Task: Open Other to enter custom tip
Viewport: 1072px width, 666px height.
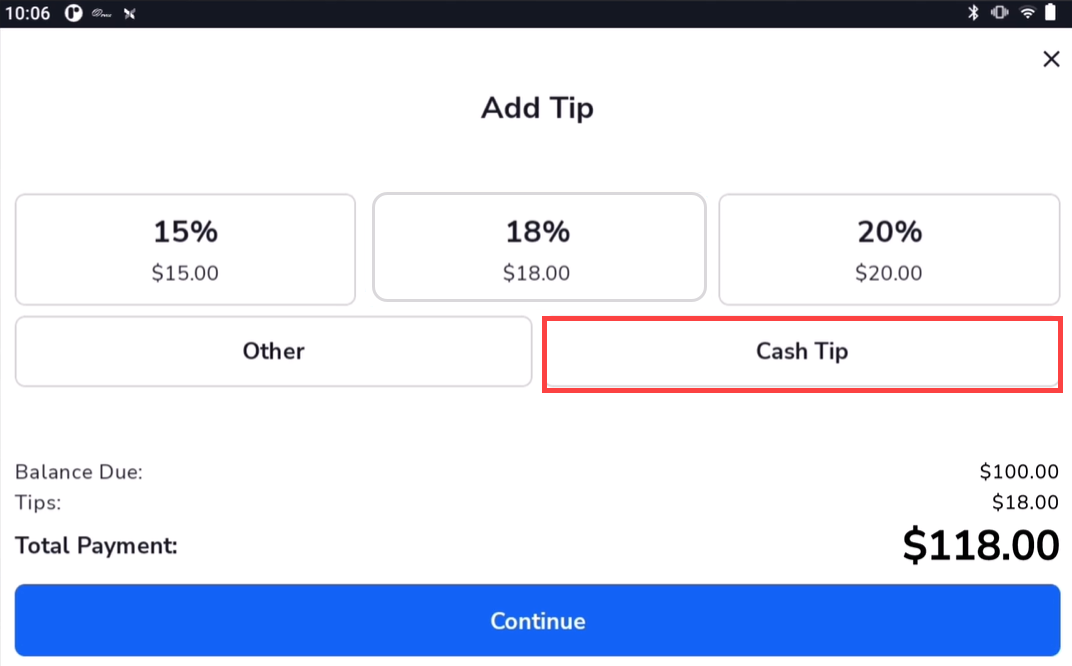Action: click(273, 351)
